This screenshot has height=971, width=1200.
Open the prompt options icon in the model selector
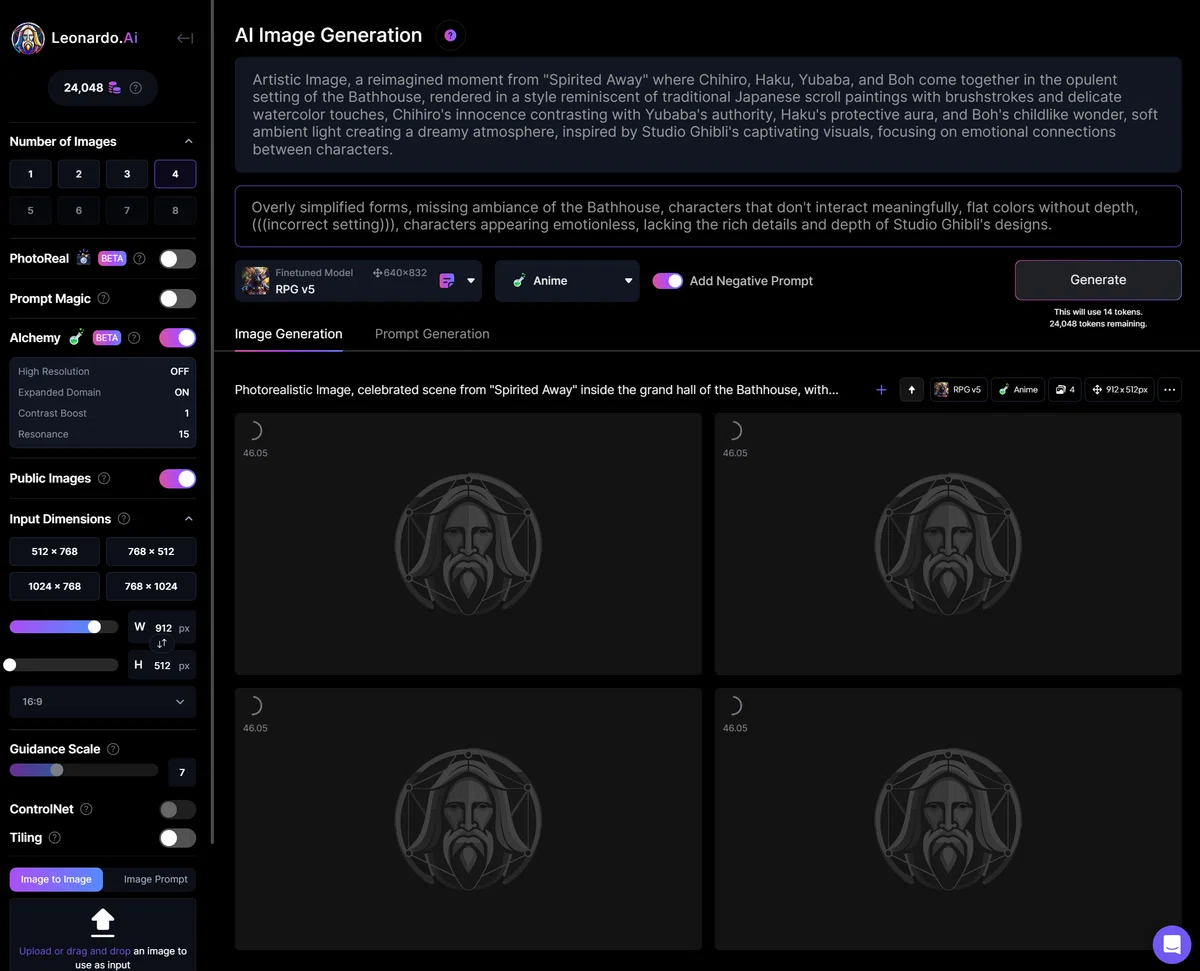click(x=447, y=281)
